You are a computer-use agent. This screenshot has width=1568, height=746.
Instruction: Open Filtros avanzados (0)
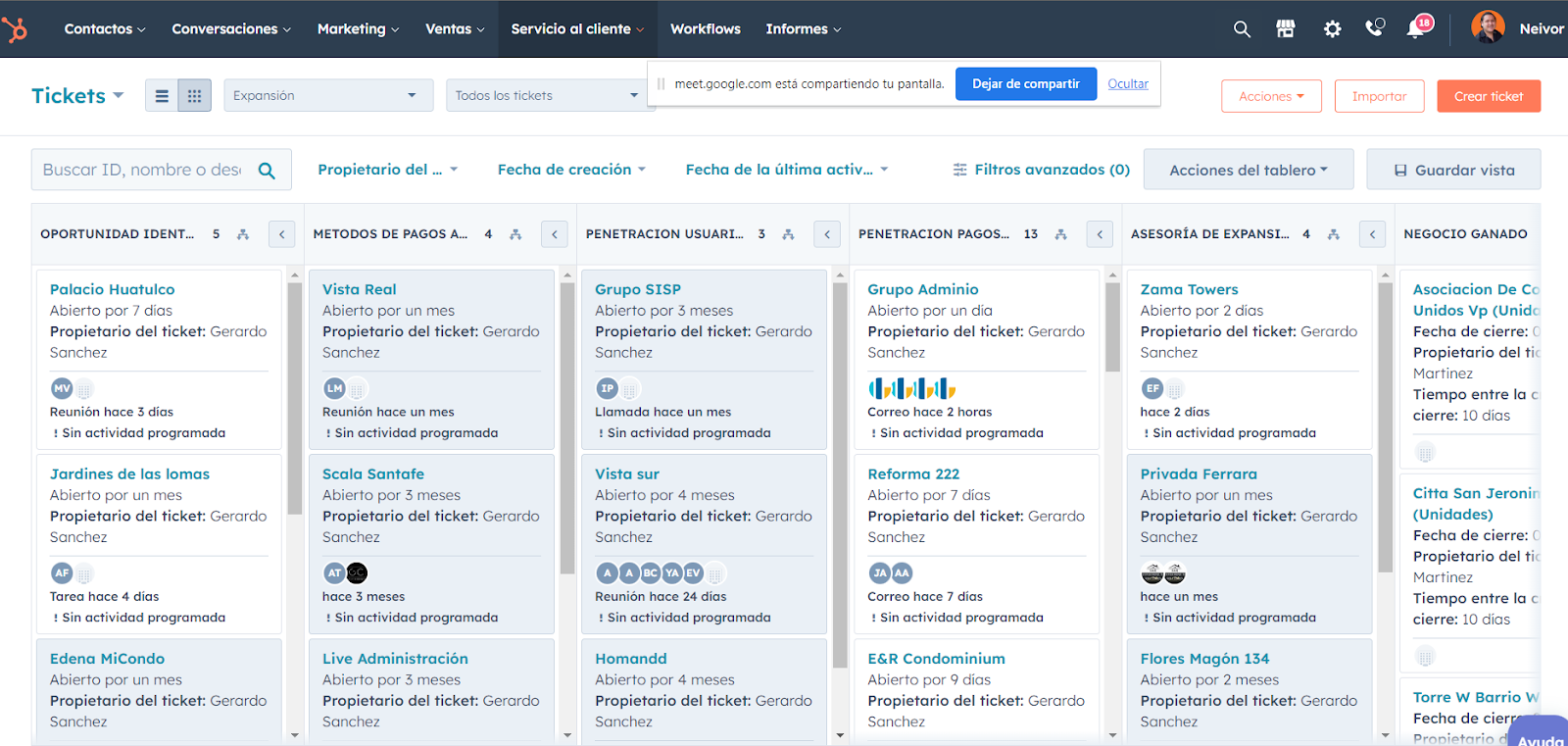tap(1042, 170)
